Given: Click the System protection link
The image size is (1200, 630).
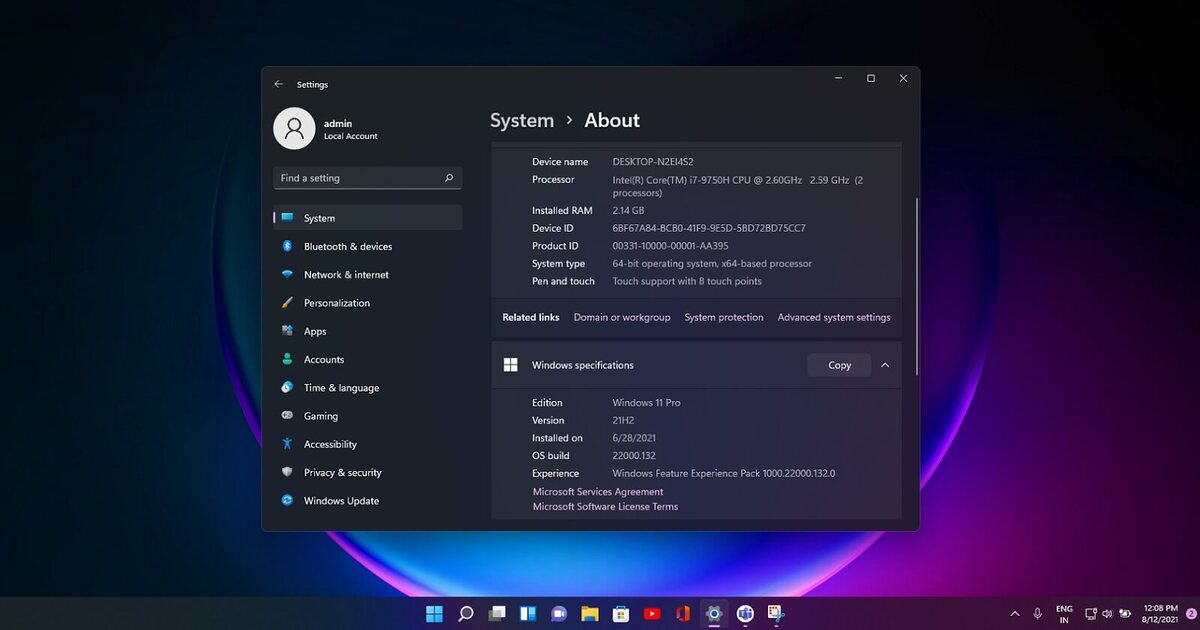Looking at the screenshot, I should click(723, 318).
